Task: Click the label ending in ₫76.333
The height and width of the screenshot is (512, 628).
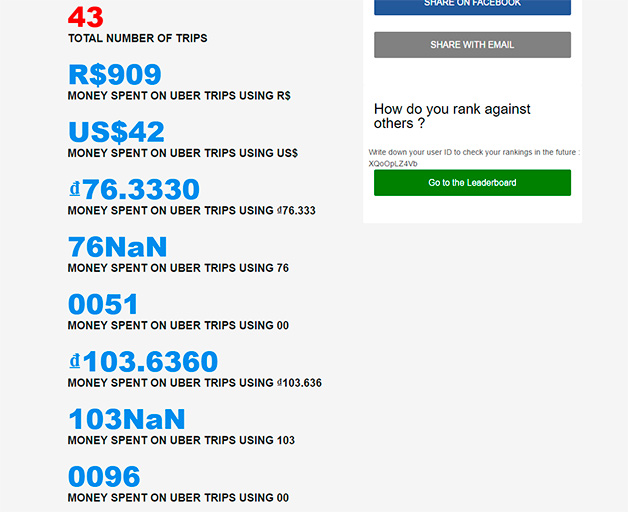Action: (x=191, y=211)
